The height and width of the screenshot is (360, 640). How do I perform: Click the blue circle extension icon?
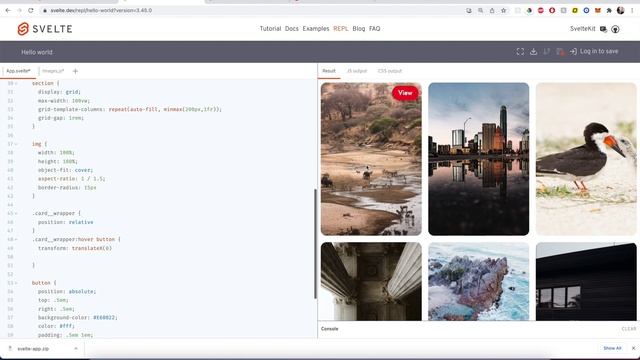click(586, 11)
